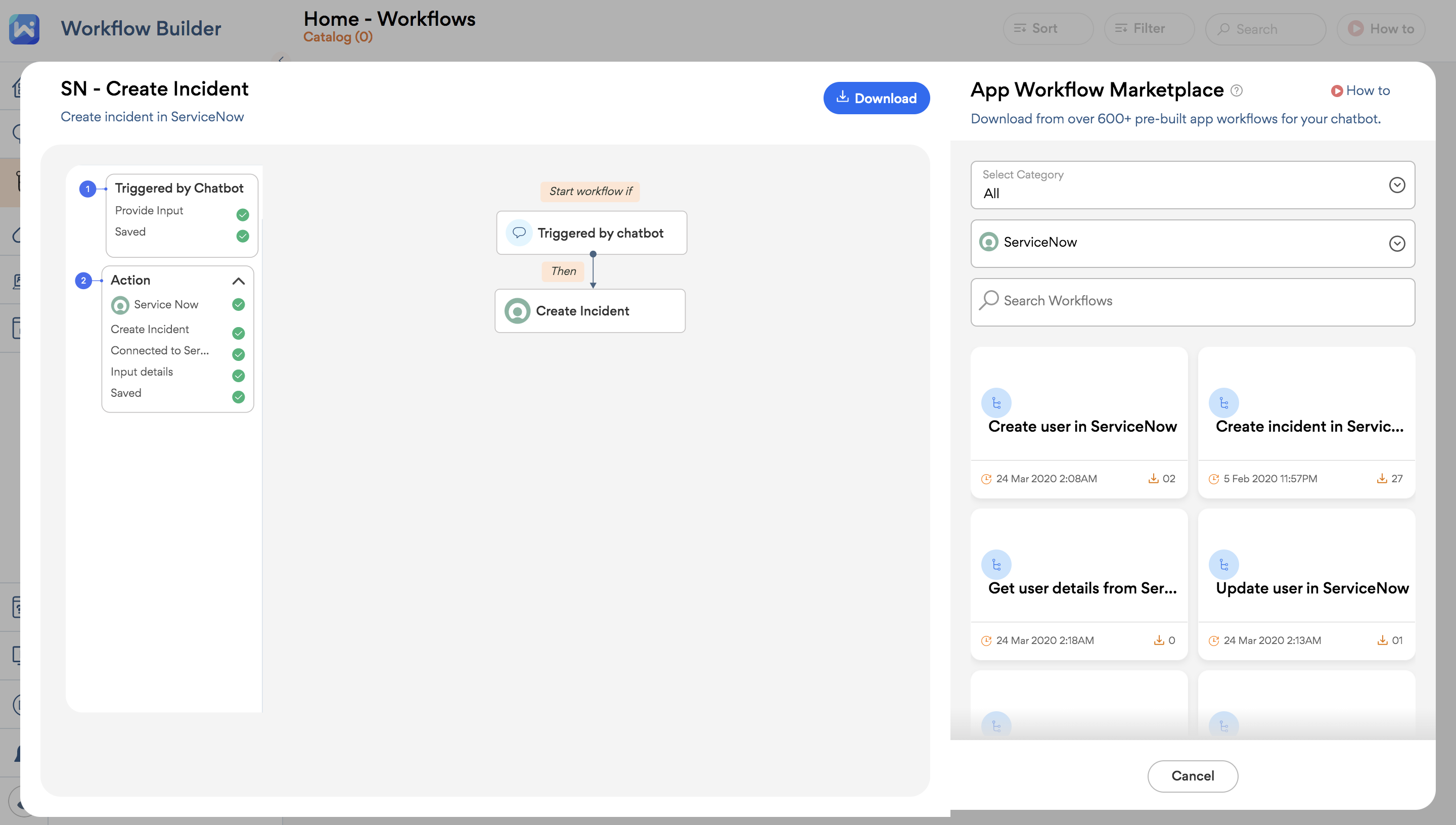Click green check beside Provide Input
The height and width of the screenshot is (825, 1456).
point(243,215)
